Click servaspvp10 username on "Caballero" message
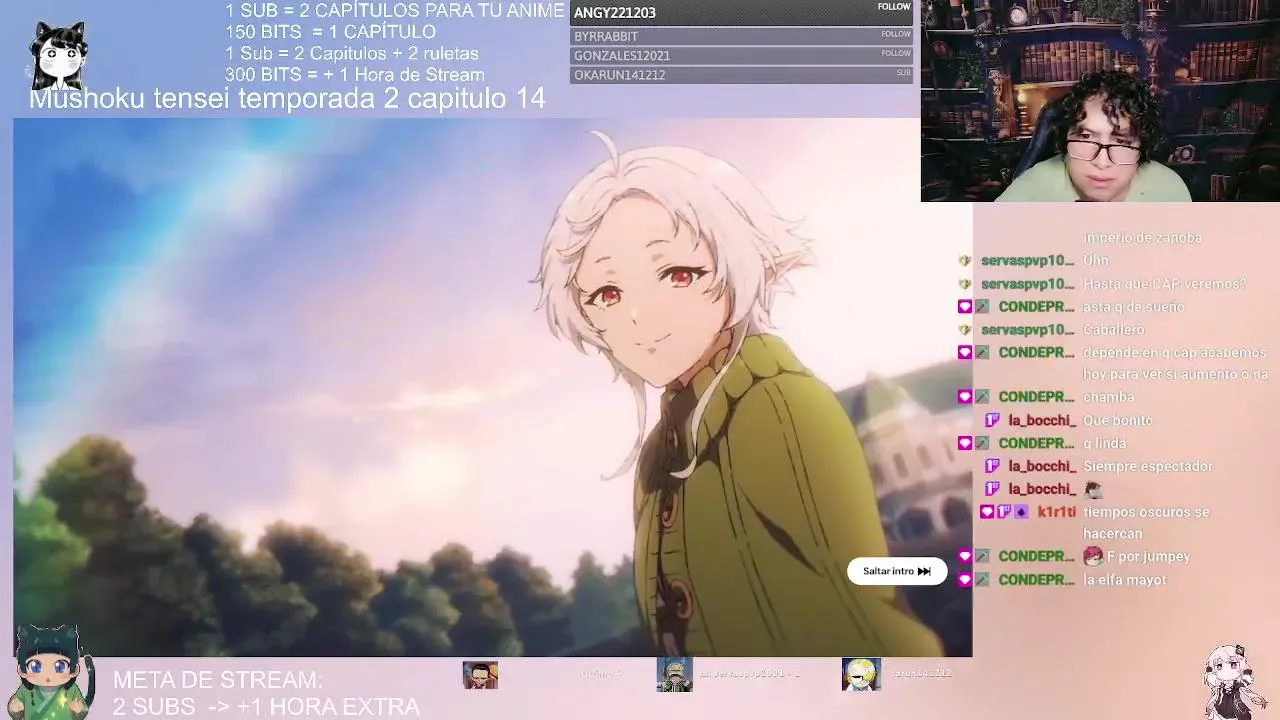This screenshot has width=1280, height=720. [x=1027, y=330]
